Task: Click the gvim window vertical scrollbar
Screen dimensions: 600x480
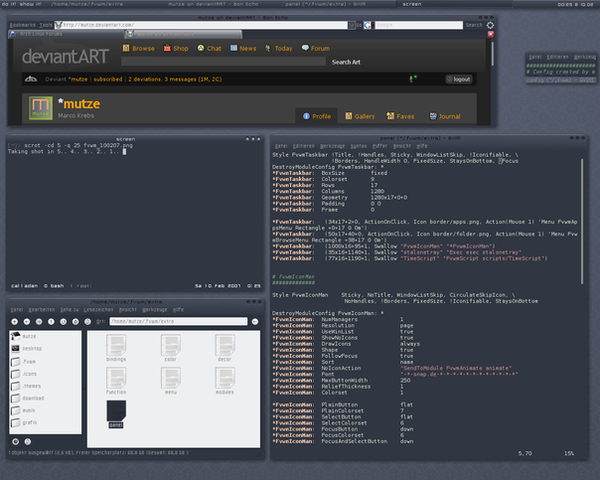Action: point(582,221)
